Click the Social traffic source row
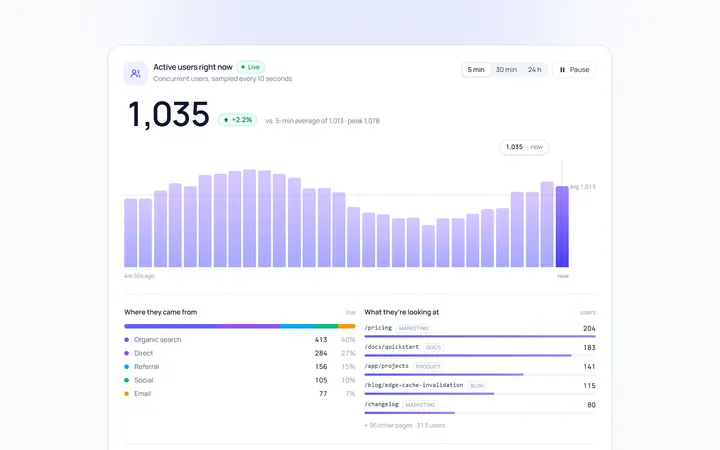This screenshot has width=720, height=450. [x=240, y=380]
